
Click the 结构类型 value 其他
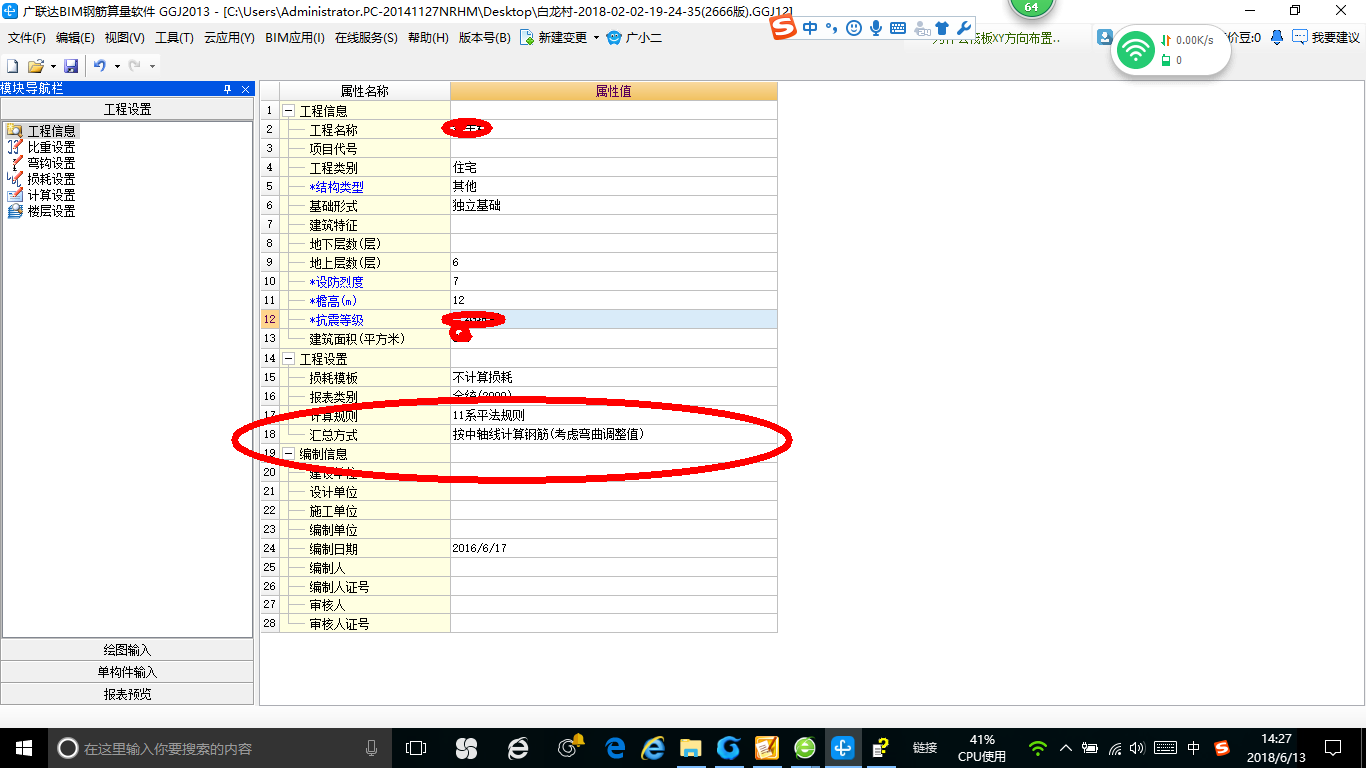[x=614, y=187]
